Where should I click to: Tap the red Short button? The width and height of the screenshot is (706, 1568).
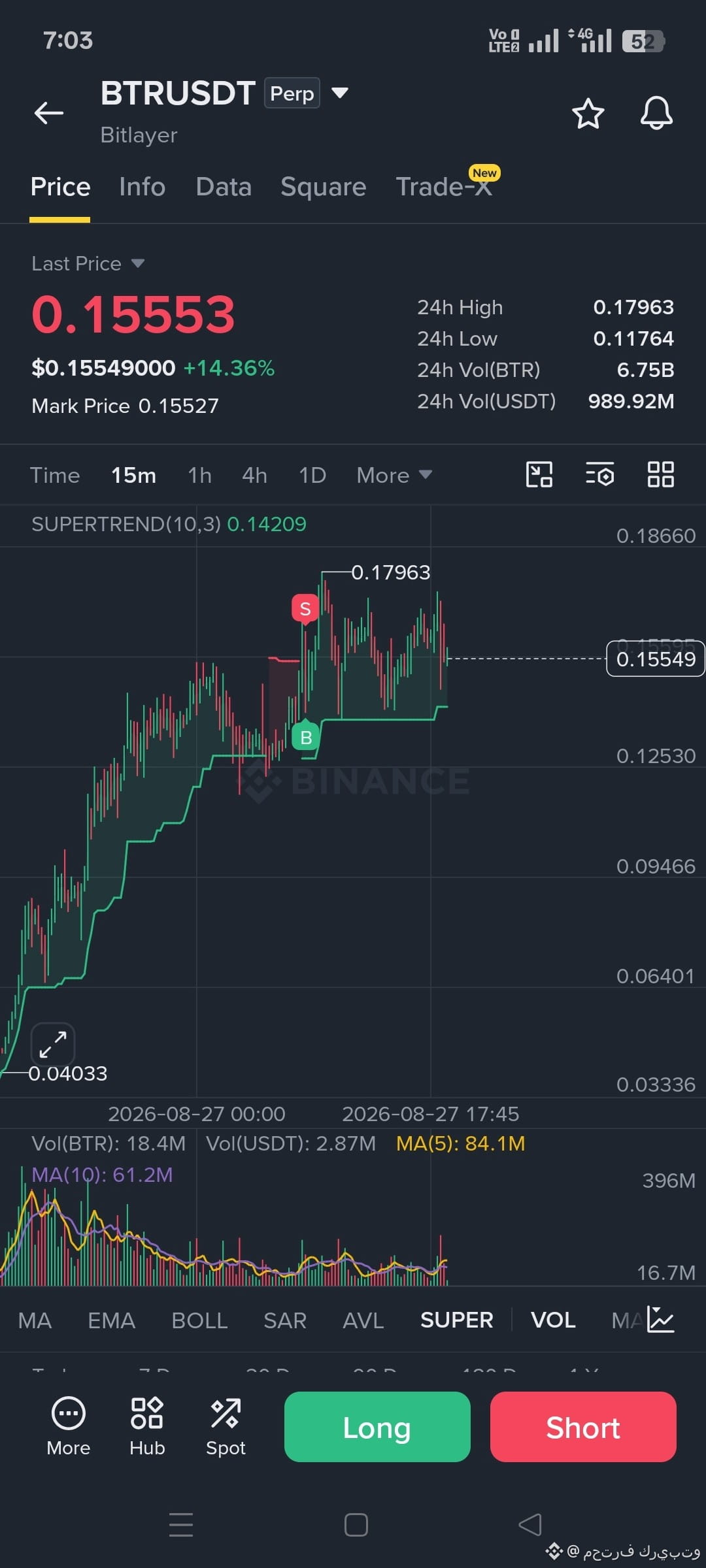pos(583,1427)
